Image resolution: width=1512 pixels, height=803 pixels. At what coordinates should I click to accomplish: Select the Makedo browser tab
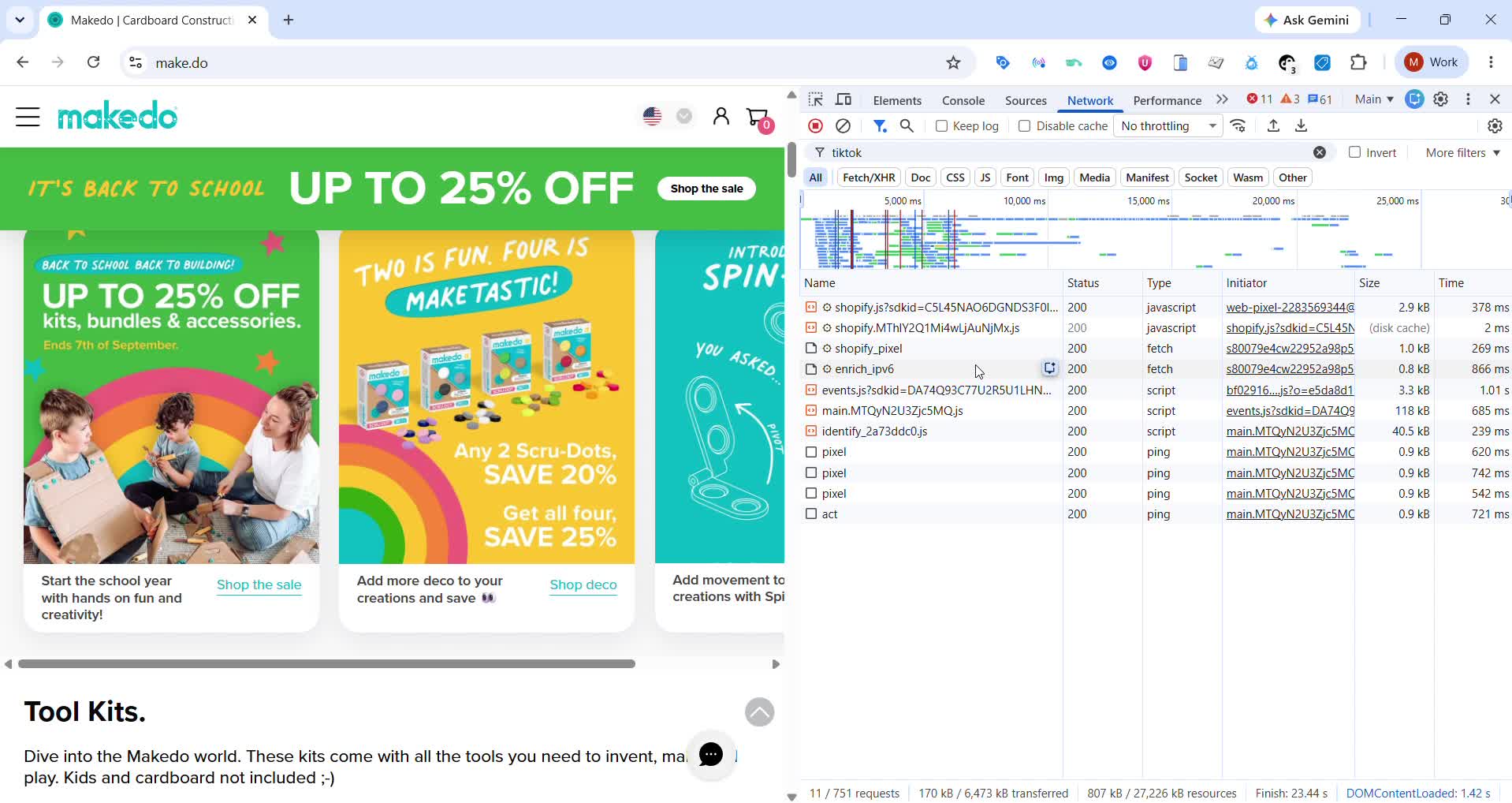[153, 21]
